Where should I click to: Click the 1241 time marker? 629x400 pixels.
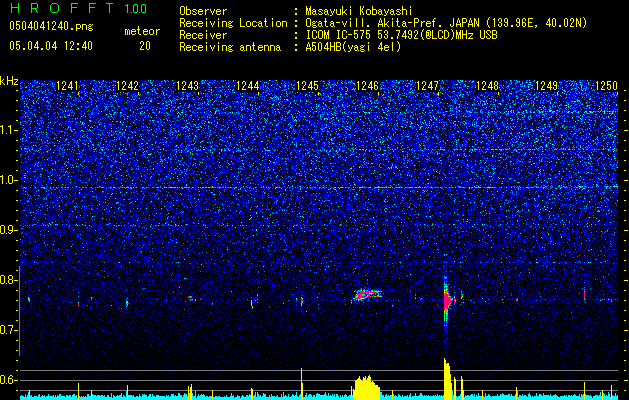pyautogui.click(x=67, y=86)
